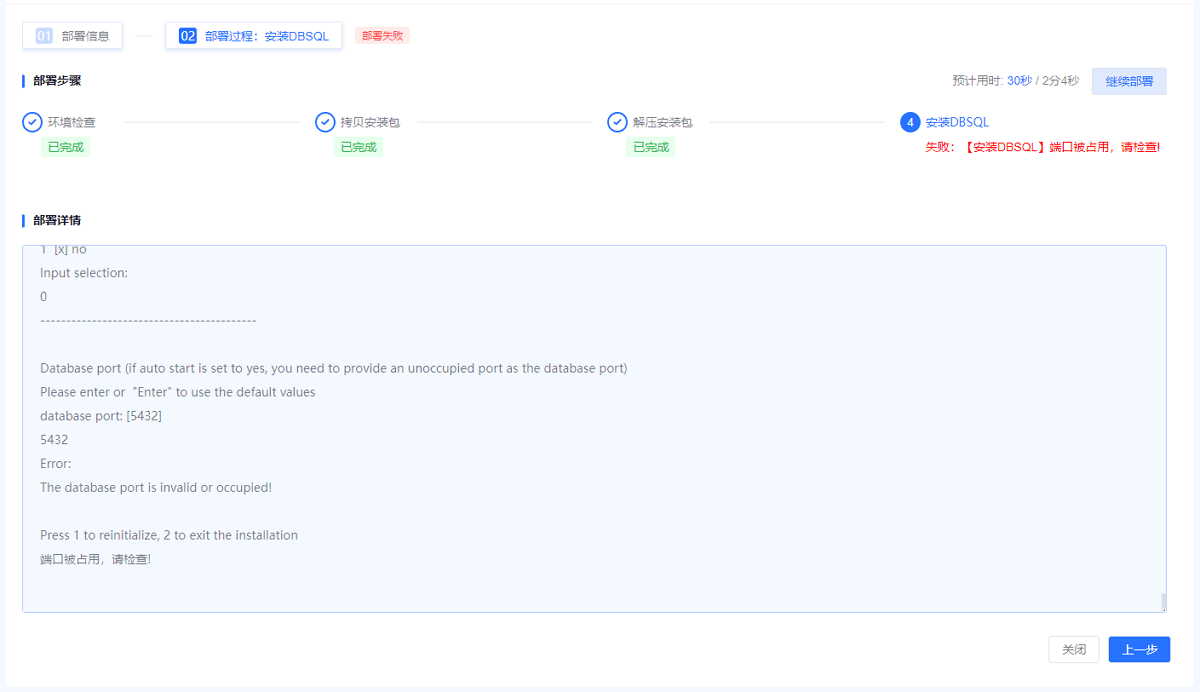Click the 环境检查 checkmark icon
The image size is (1200, 692).
[32, 122]
